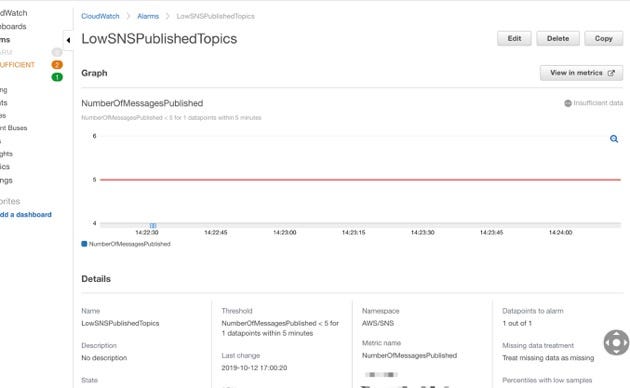Click the gray ALARM count badge

(x=57, y=52)
